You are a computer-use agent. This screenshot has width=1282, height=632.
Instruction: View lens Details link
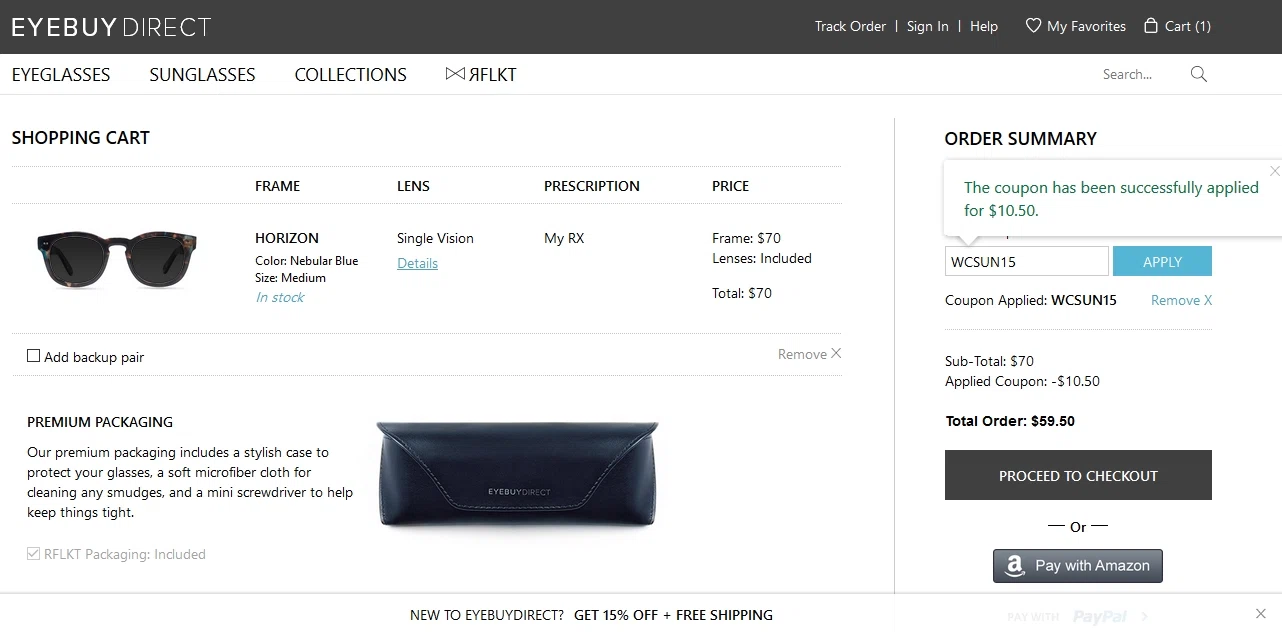(417, 263)
